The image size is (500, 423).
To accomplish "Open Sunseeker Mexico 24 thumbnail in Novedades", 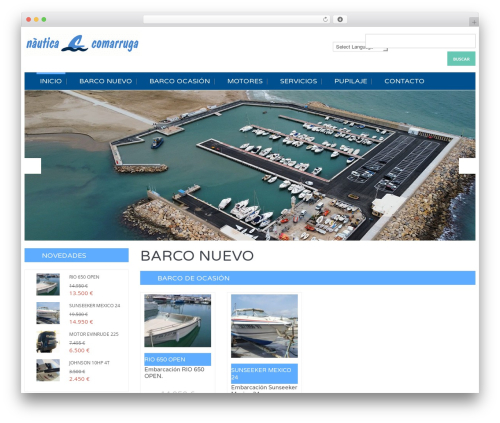I will point(48,313).
